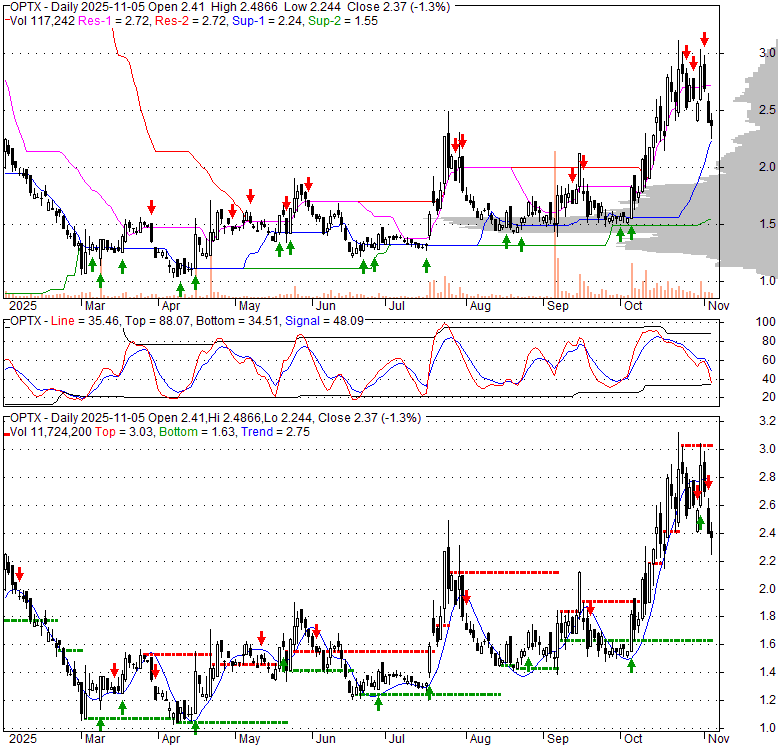Click the red down arrow in January on the bottom chart
Screen dimensions: 780x745
18,574
